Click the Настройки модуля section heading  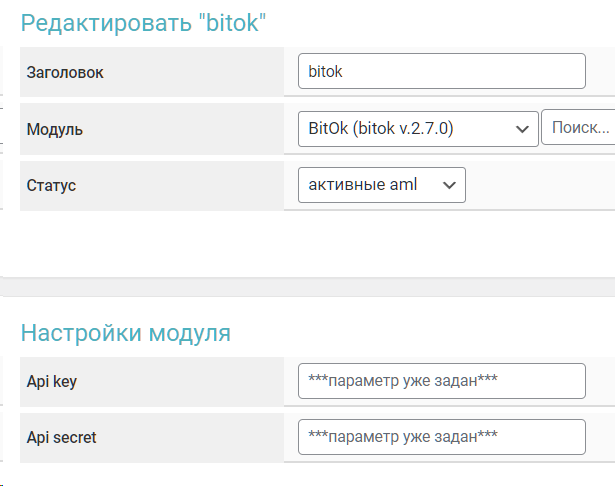(126, 332)
